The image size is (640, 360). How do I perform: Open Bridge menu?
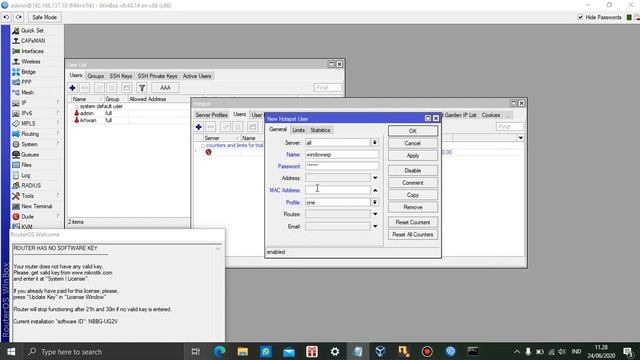[28, 72]
